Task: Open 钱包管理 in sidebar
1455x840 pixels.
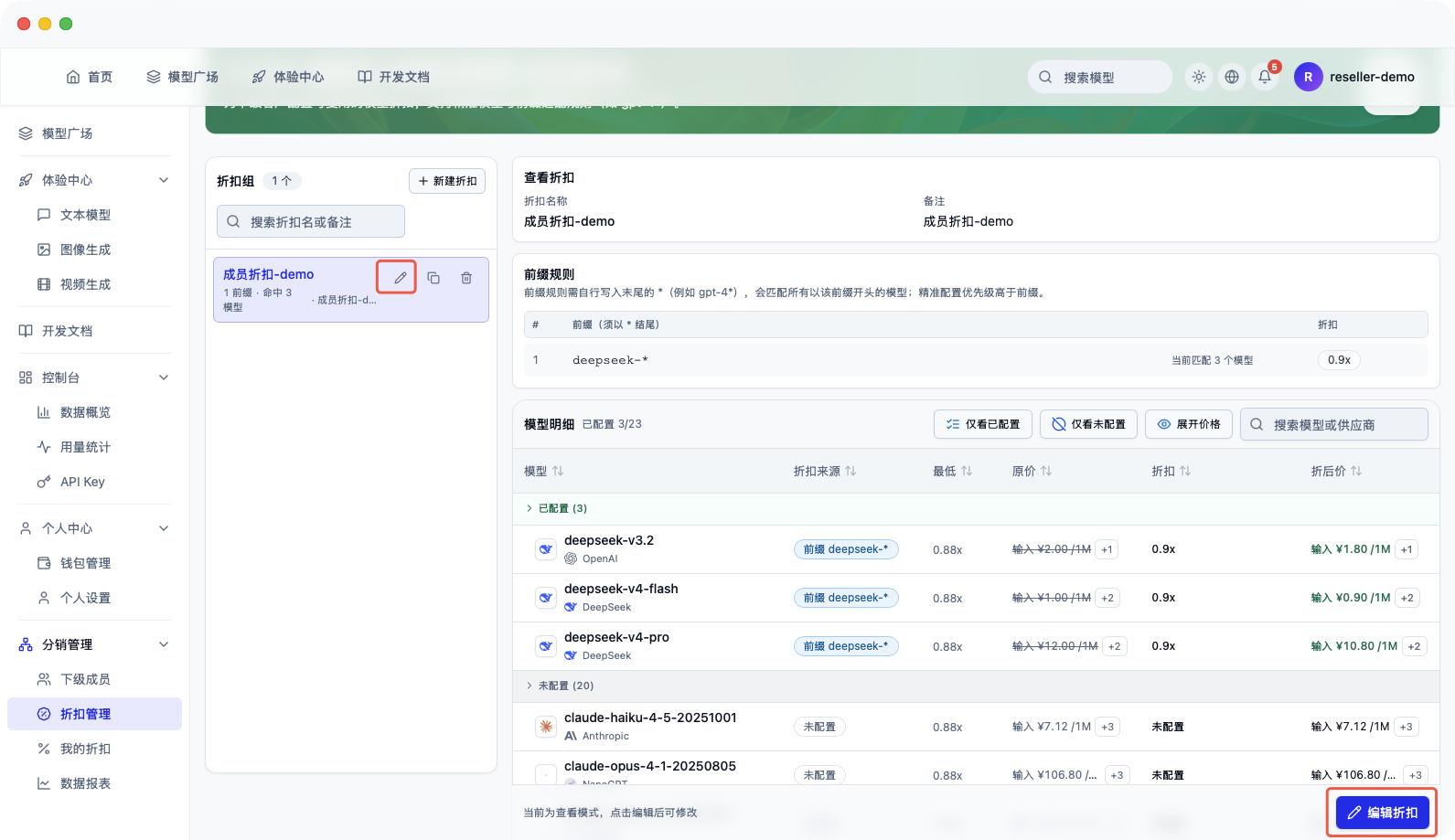Action: click(x=95, y=563)
